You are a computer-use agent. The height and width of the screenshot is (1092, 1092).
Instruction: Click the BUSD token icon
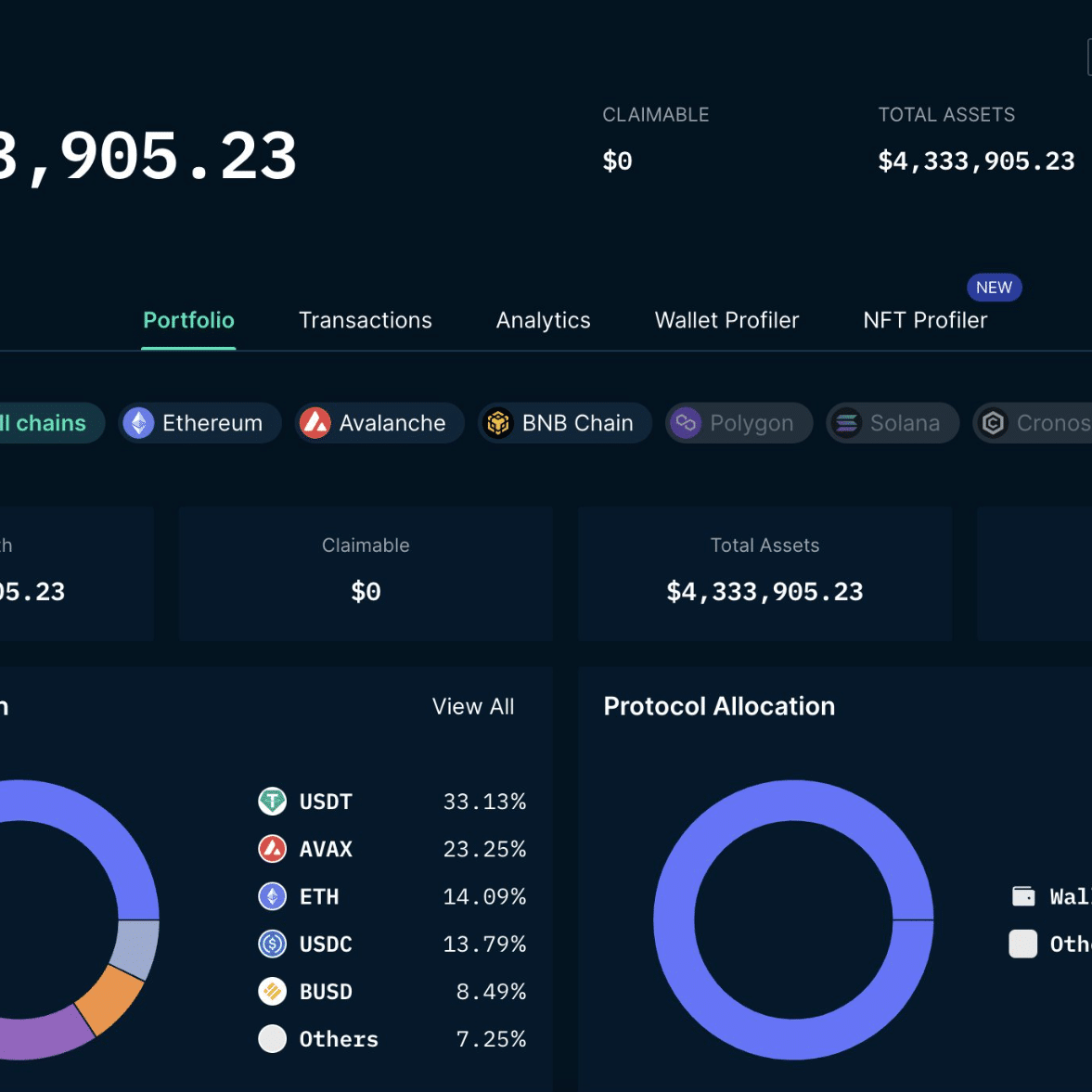[272, 991]
